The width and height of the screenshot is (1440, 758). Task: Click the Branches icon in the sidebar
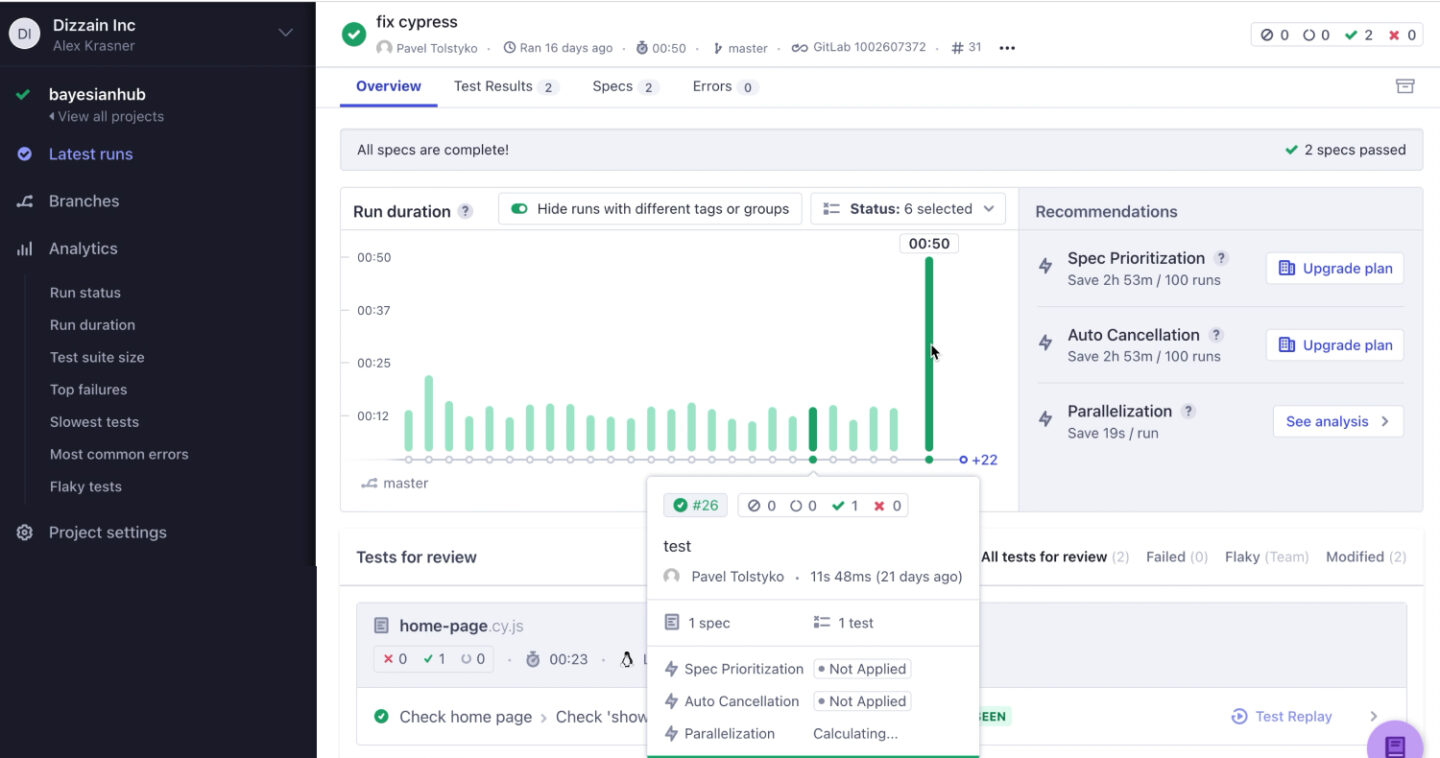tap(25, 201)
